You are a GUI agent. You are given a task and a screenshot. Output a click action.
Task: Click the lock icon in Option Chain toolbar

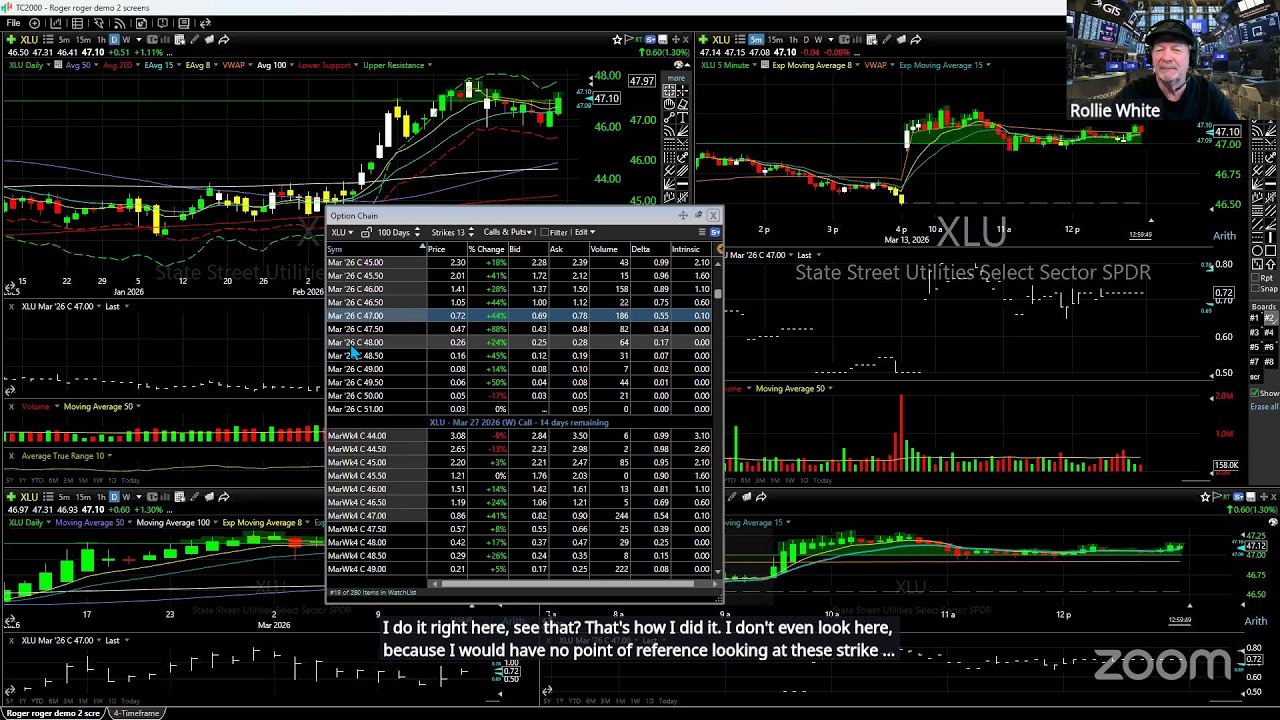(367, 232)
